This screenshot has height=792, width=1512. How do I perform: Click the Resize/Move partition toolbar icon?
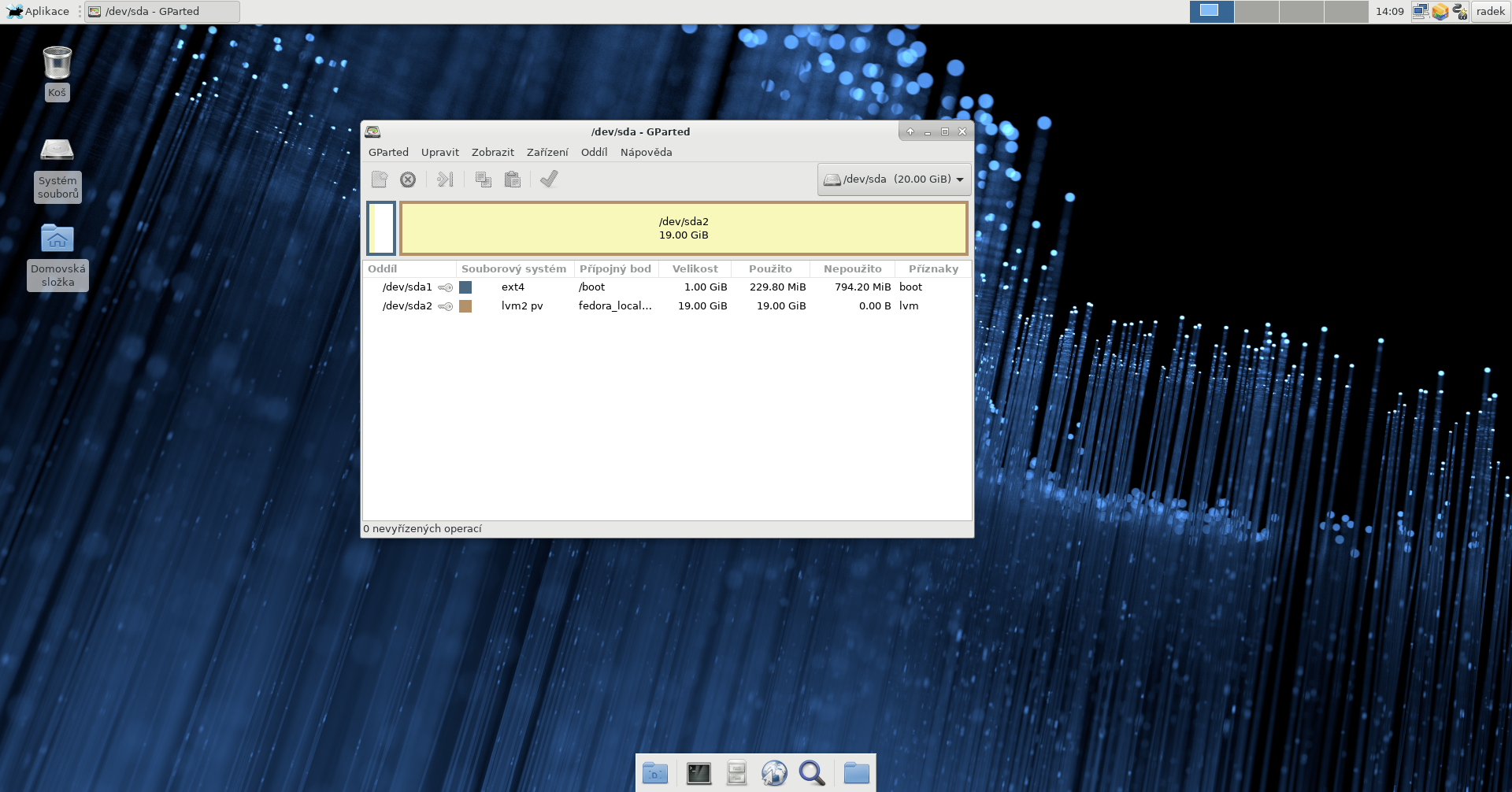click(x=445, y=179)
